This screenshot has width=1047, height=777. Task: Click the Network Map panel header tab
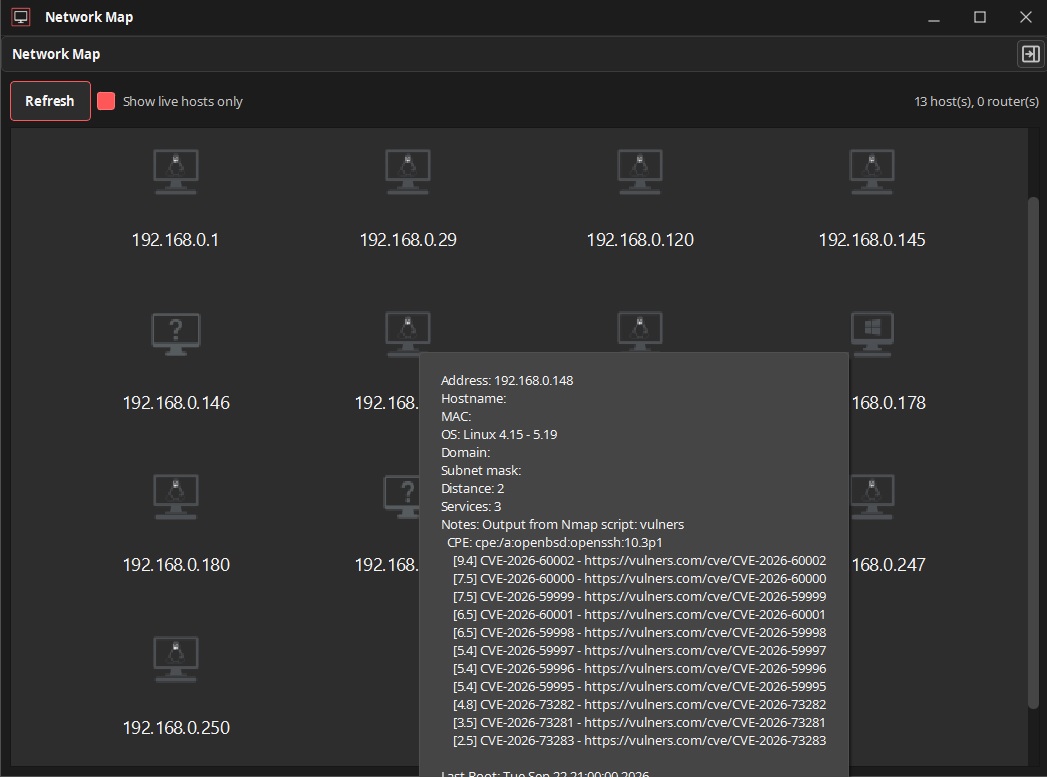56,54
